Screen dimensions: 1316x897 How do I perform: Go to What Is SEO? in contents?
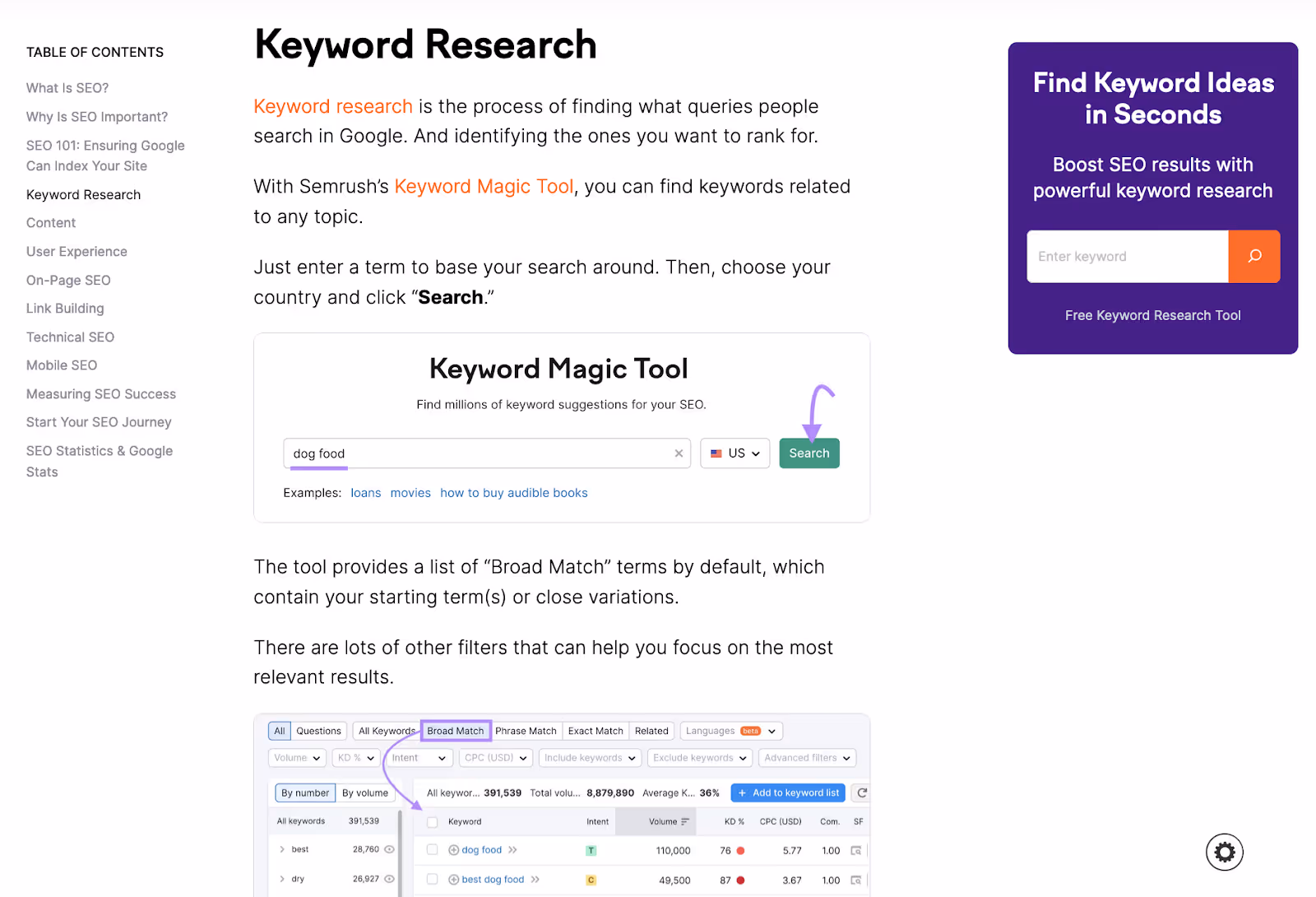(67, 88)
